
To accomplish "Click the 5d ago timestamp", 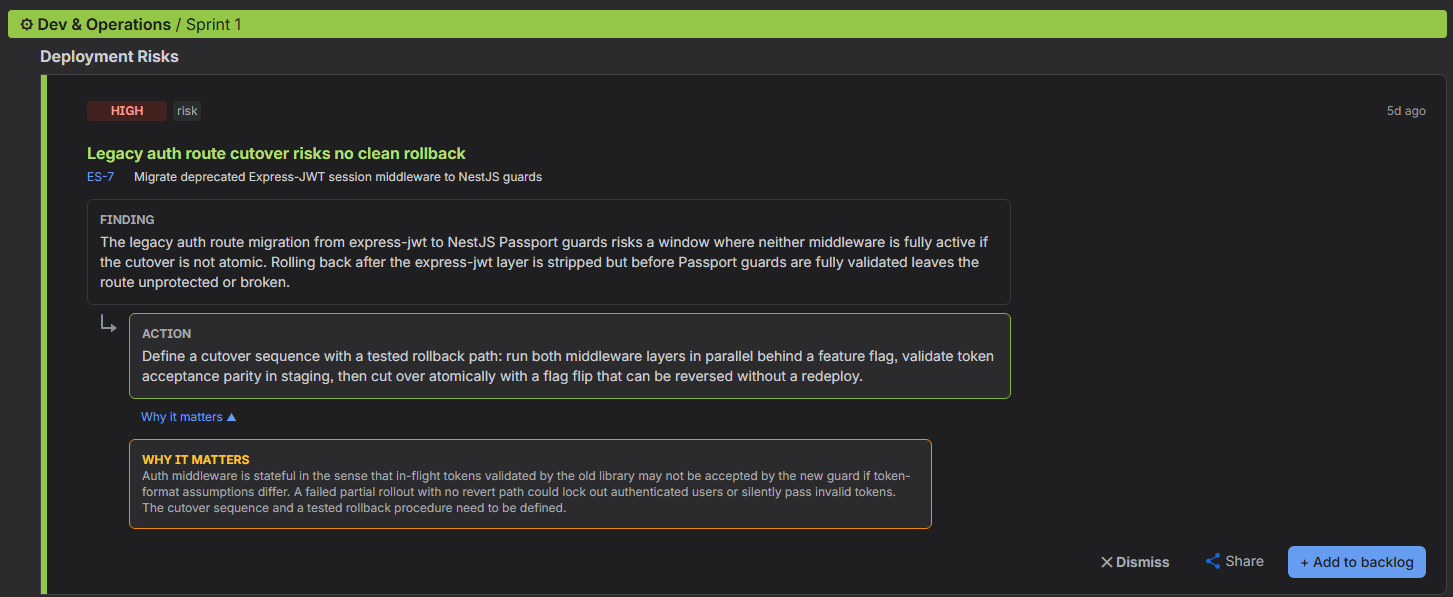I will [1406, 111].
